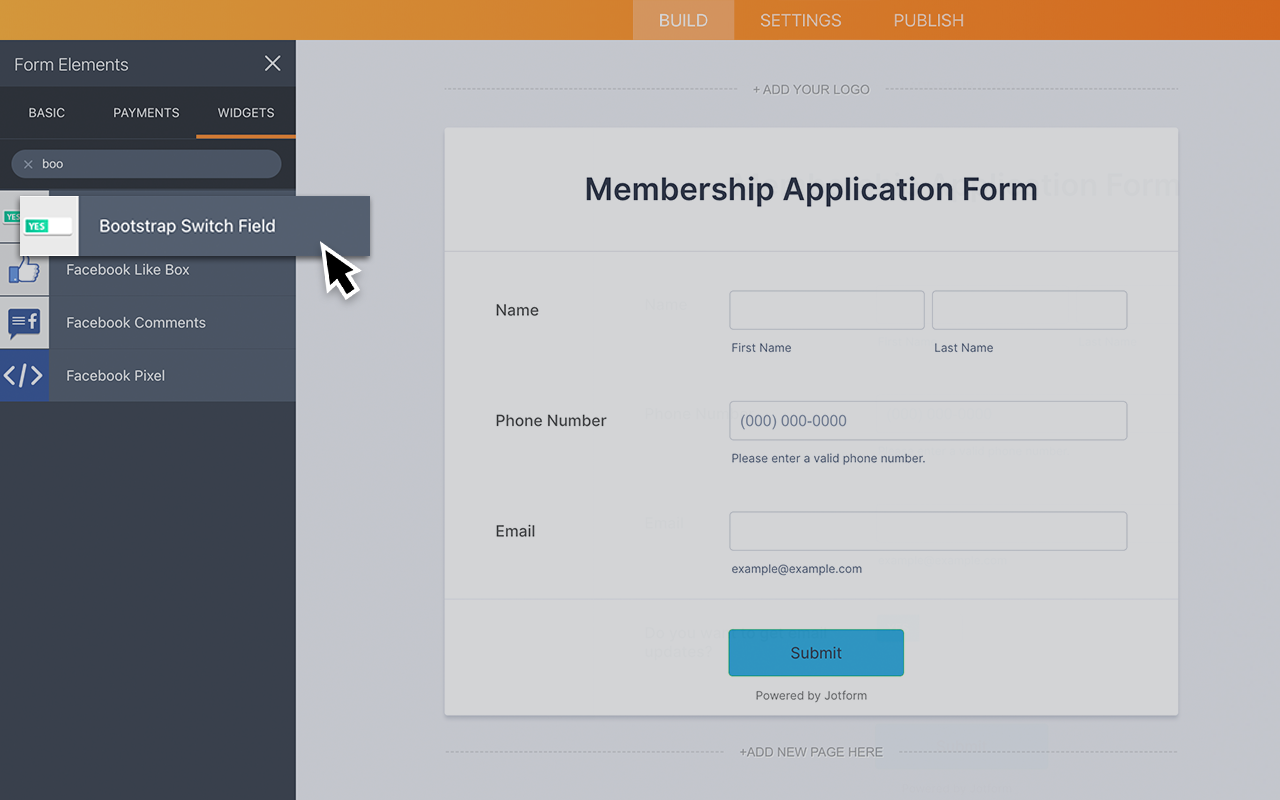Click the Email input field
The width and height of the screenshot is (1280, 800).
tap(927, 531)
